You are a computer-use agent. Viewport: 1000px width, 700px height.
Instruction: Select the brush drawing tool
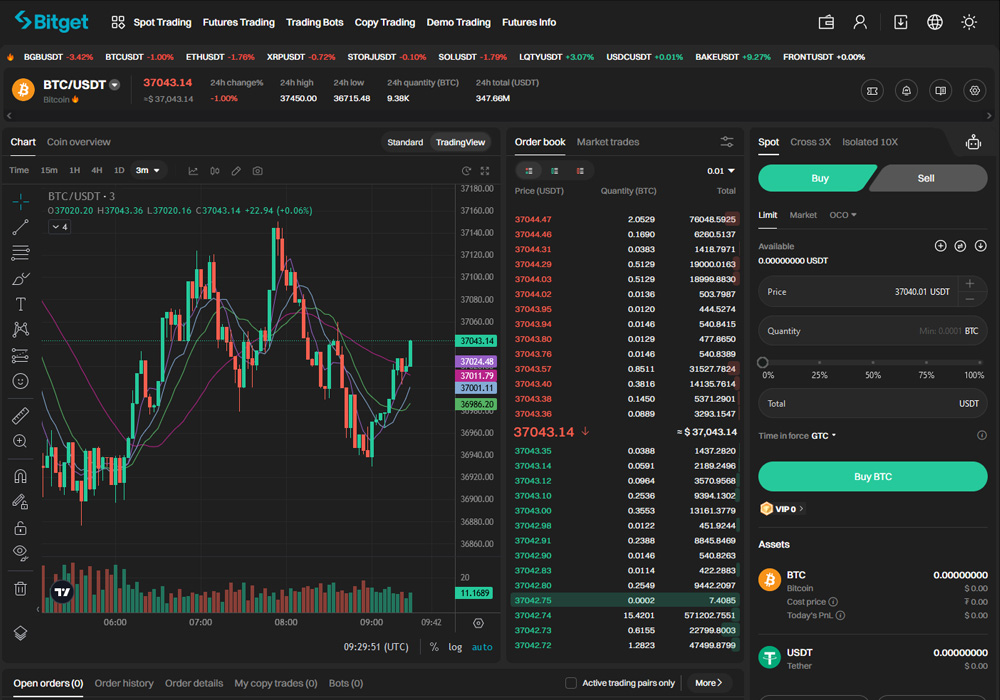[x=20, y=279]
